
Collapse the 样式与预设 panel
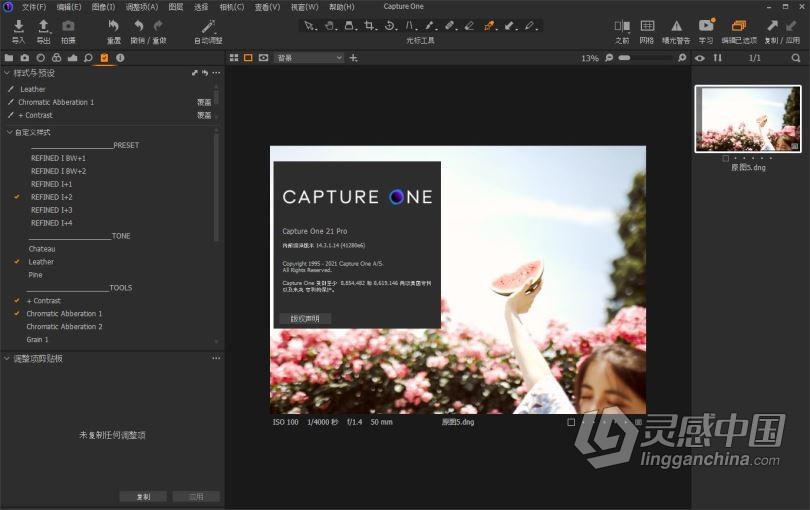[7, 73]
